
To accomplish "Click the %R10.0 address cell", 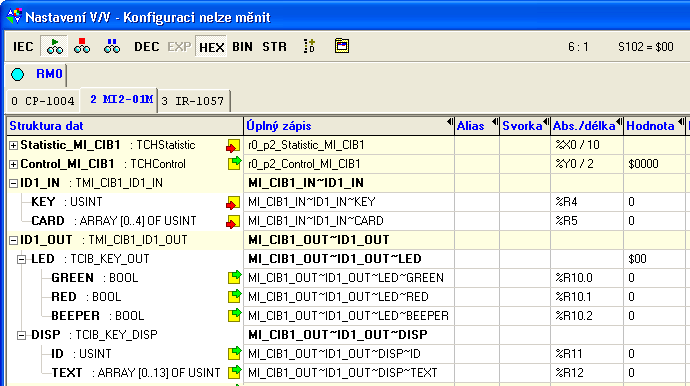I will coord(587,278).
